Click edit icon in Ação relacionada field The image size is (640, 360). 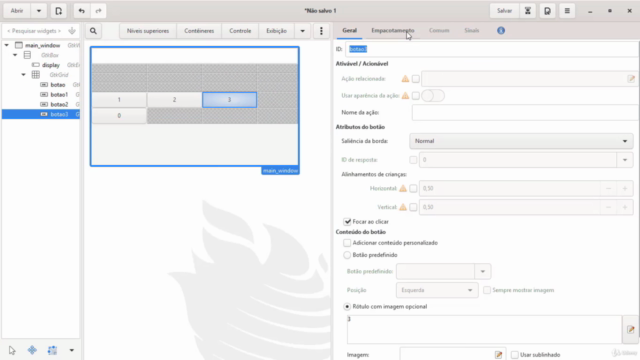631,79
